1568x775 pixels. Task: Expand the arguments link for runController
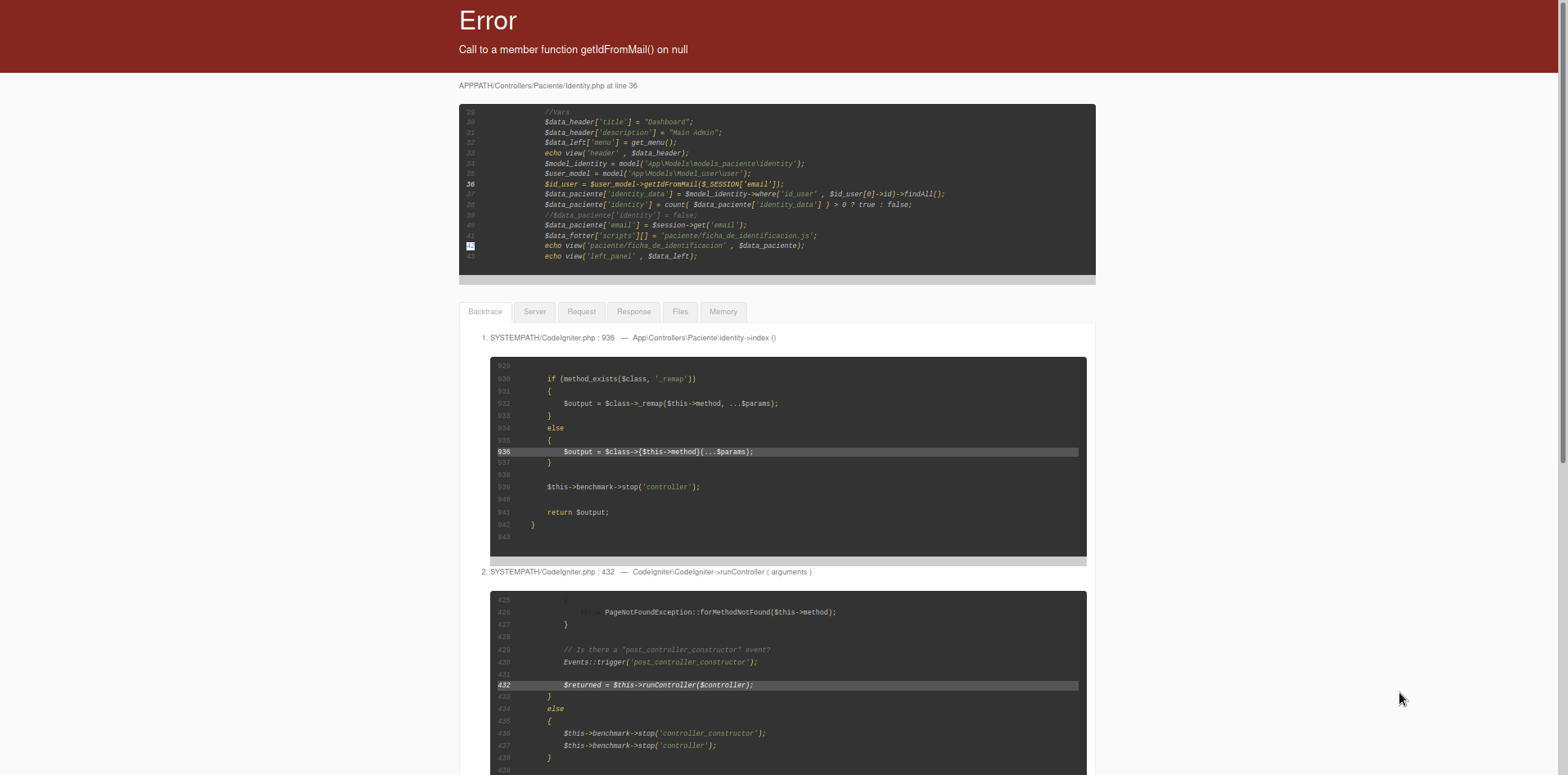click(x=789, y=572)
